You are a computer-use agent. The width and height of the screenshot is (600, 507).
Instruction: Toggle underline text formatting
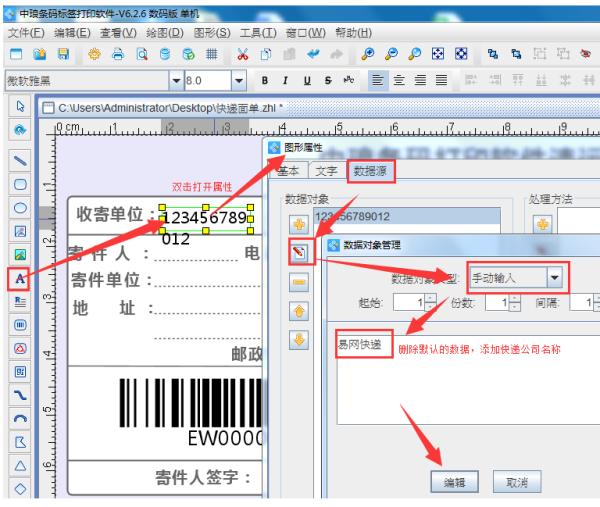pos(306,80)
